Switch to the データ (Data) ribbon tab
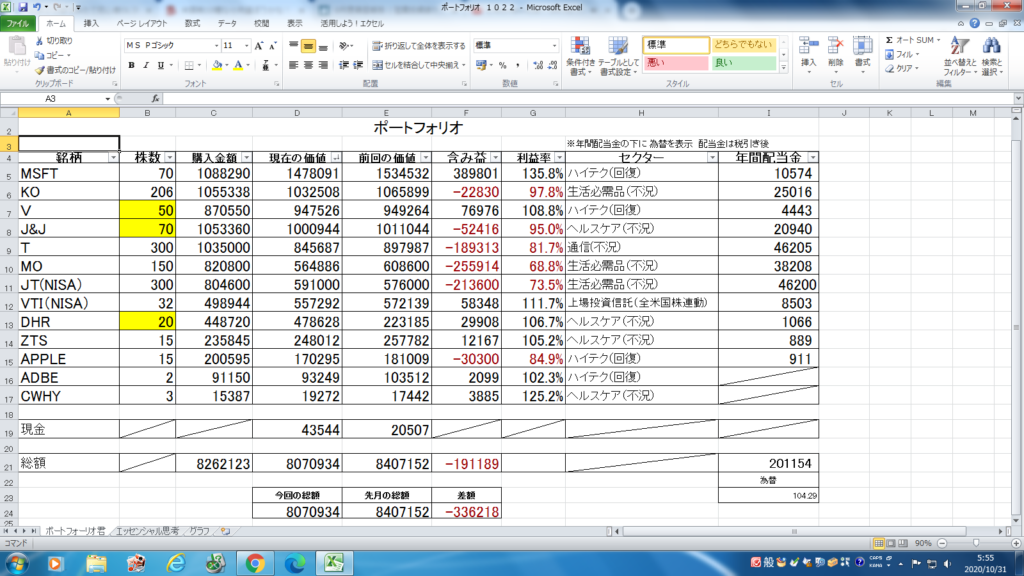This screenshot has width=1024, height=576. [x=227, y=24]
